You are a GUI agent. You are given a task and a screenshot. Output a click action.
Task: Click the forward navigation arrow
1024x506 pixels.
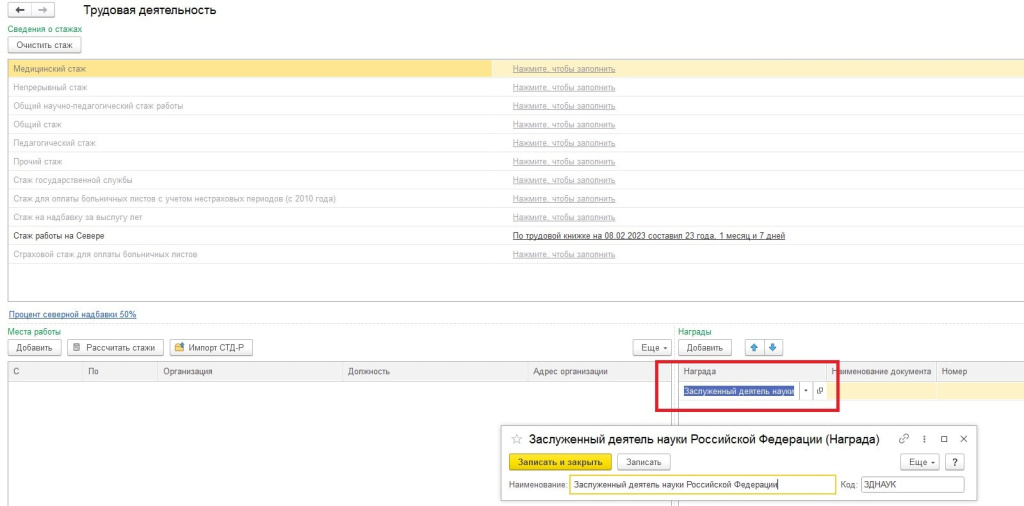(x=41, y=9)
